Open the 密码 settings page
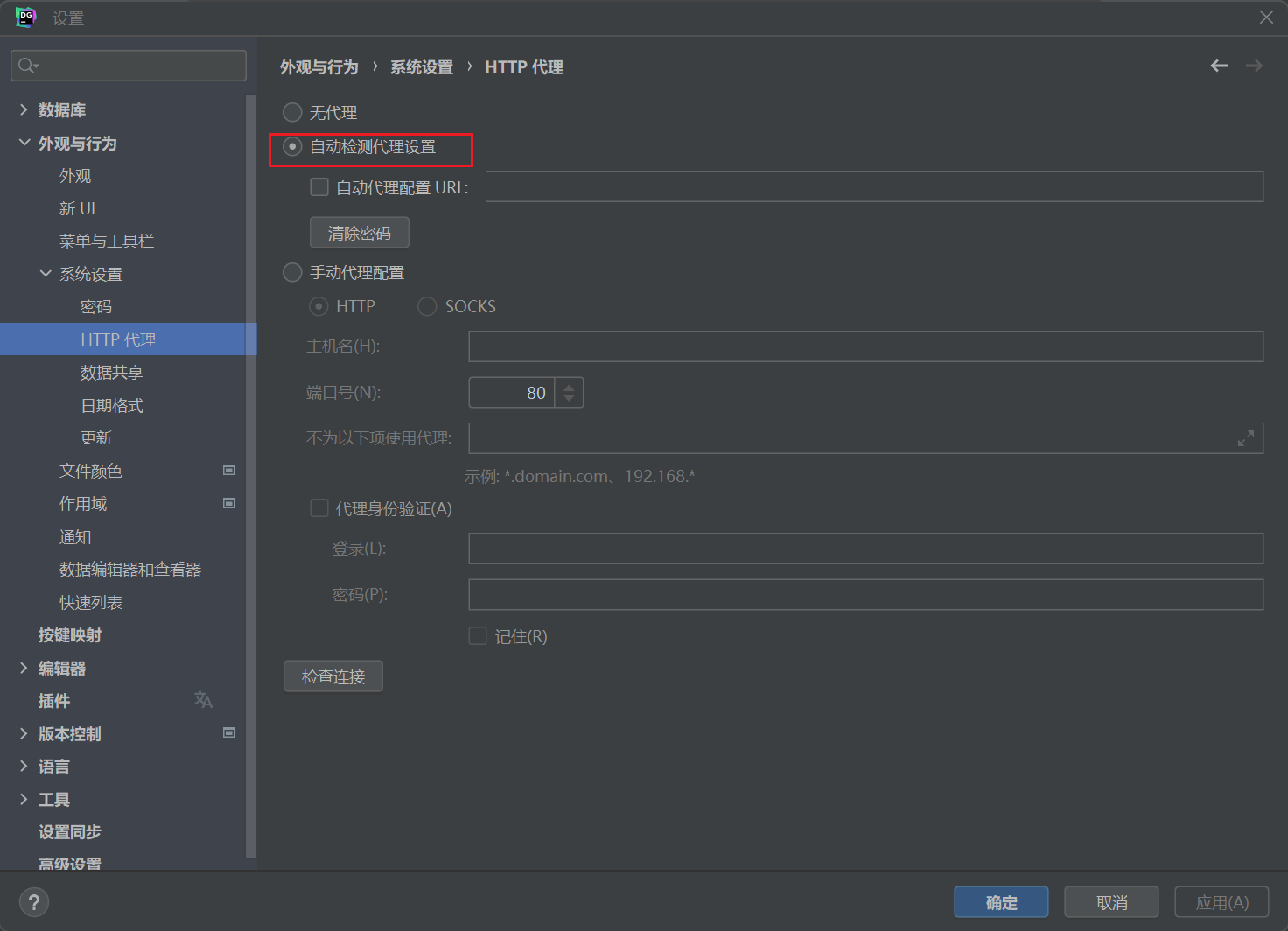 coord(96,307)
